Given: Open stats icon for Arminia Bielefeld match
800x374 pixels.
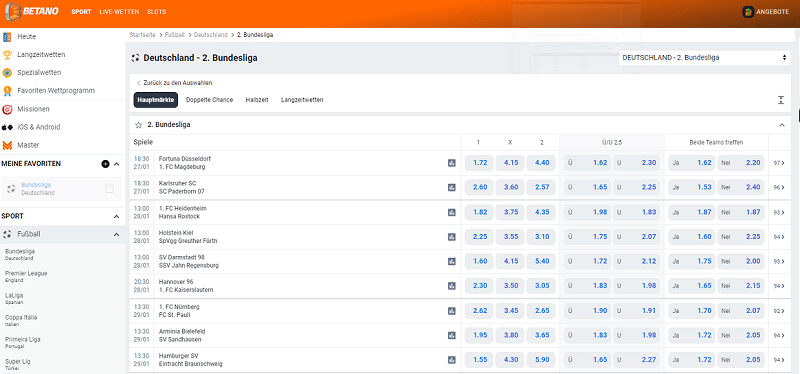Looking at the screenshot, I should [452, 335].
